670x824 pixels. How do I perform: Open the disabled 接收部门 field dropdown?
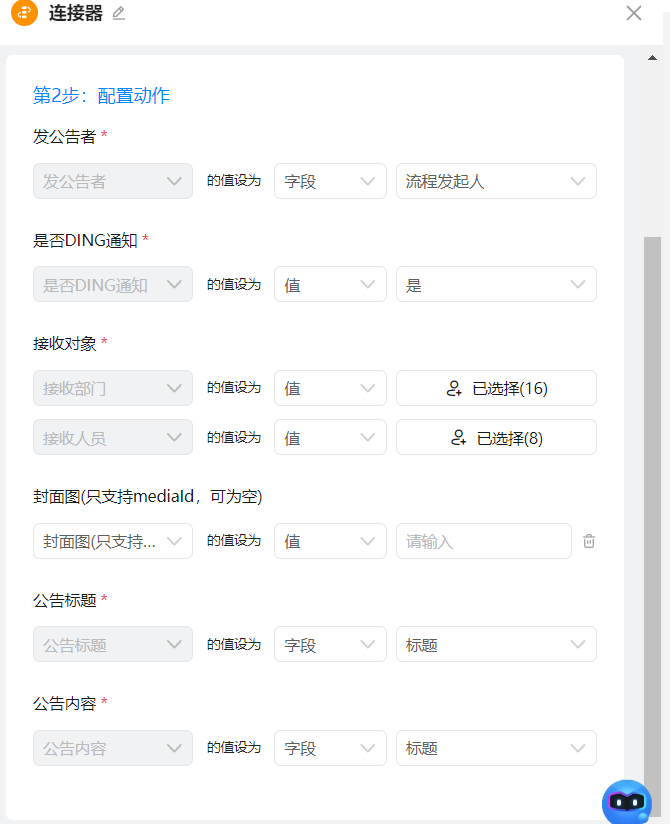click(113, 388)
